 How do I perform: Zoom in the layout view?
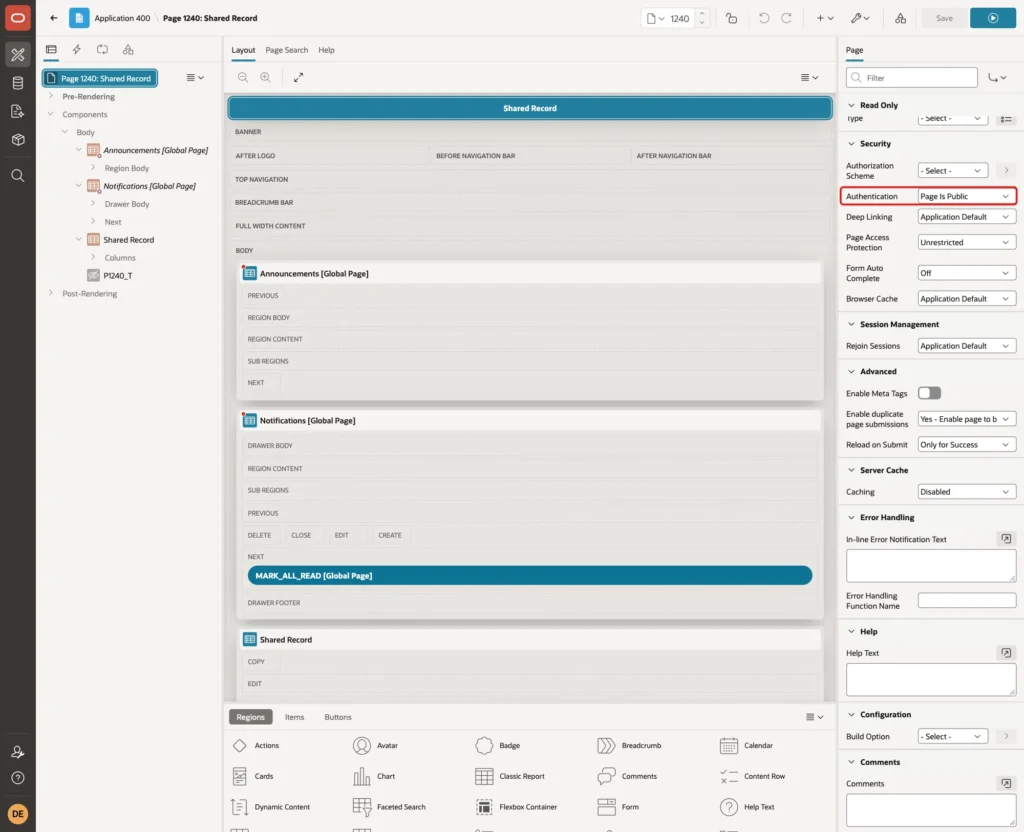266,77
